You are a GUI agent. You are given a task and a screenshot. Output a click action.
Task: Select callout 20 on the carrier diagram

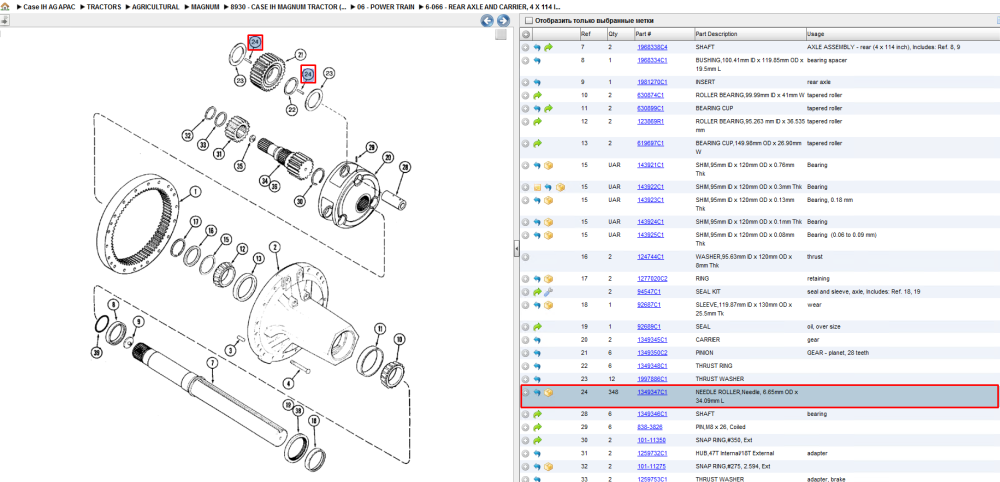[x=387, y=157]
